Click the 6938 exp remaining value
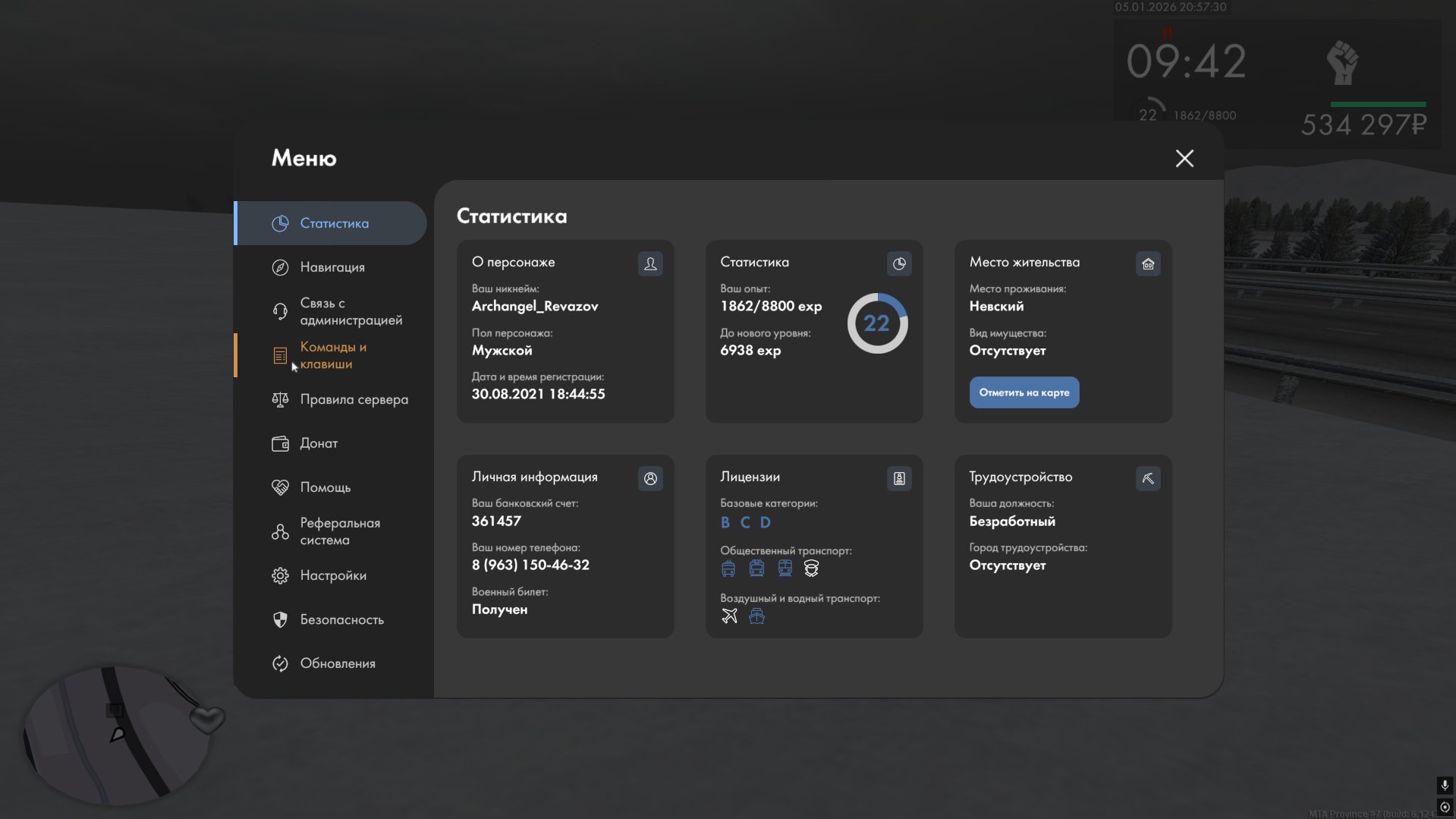This screenshot has height=819, width=1456. click(750, 350)
